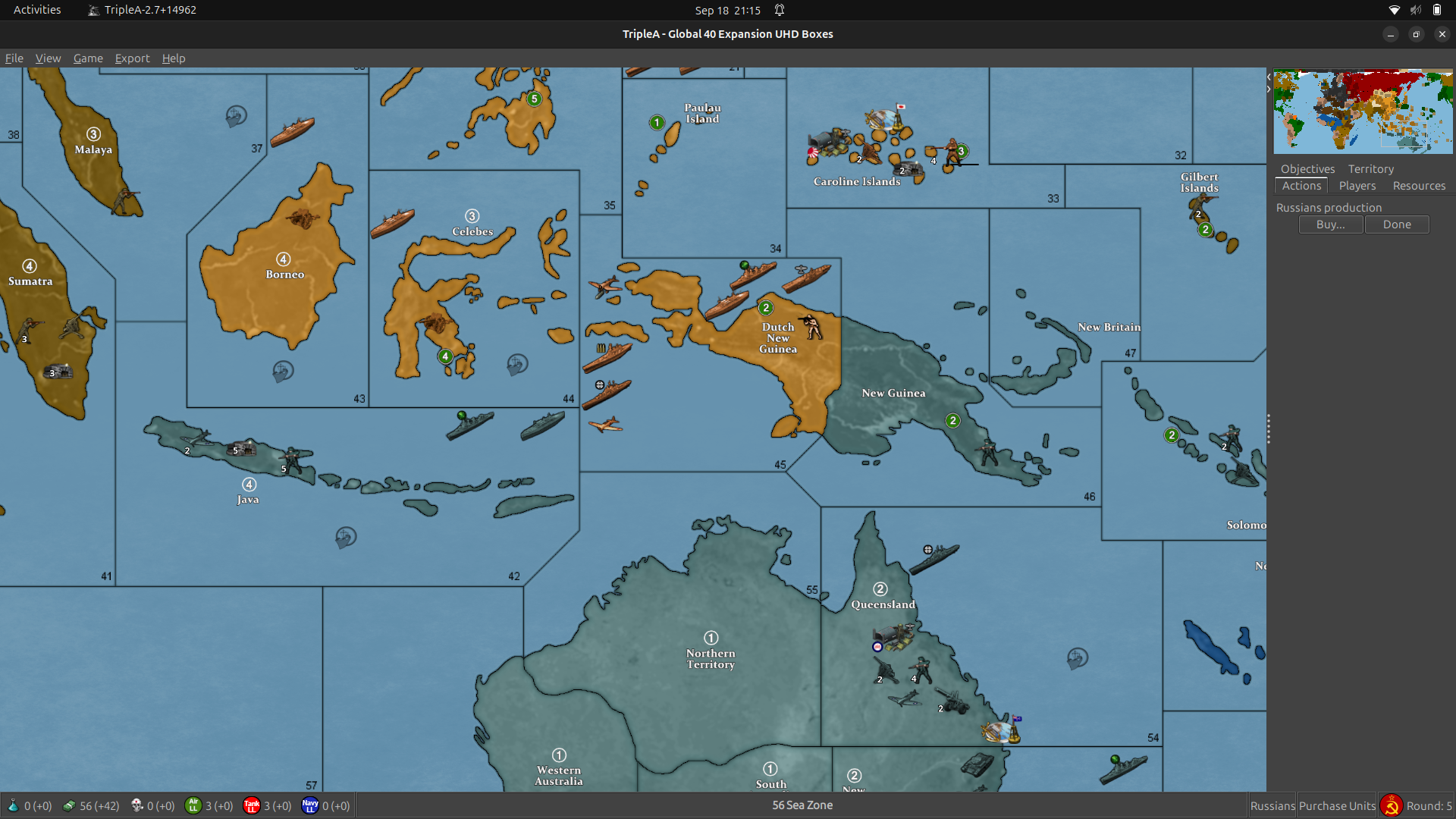1456x819 pixels.
Task: Open the File menu
Action: (14, 58)
